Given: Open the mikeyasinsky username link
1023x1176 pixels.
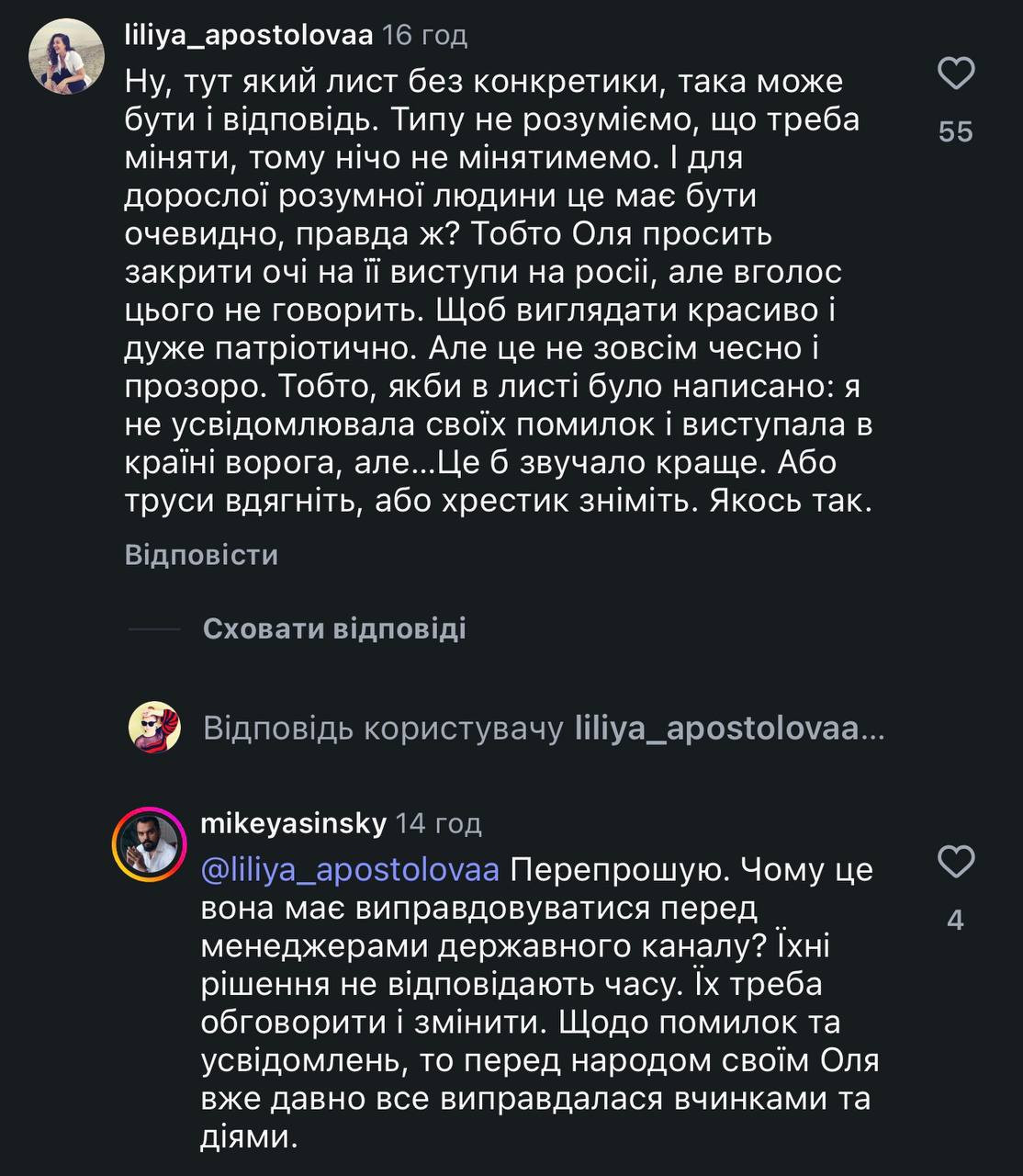Looking at the screenshot, I should (293, 823).
